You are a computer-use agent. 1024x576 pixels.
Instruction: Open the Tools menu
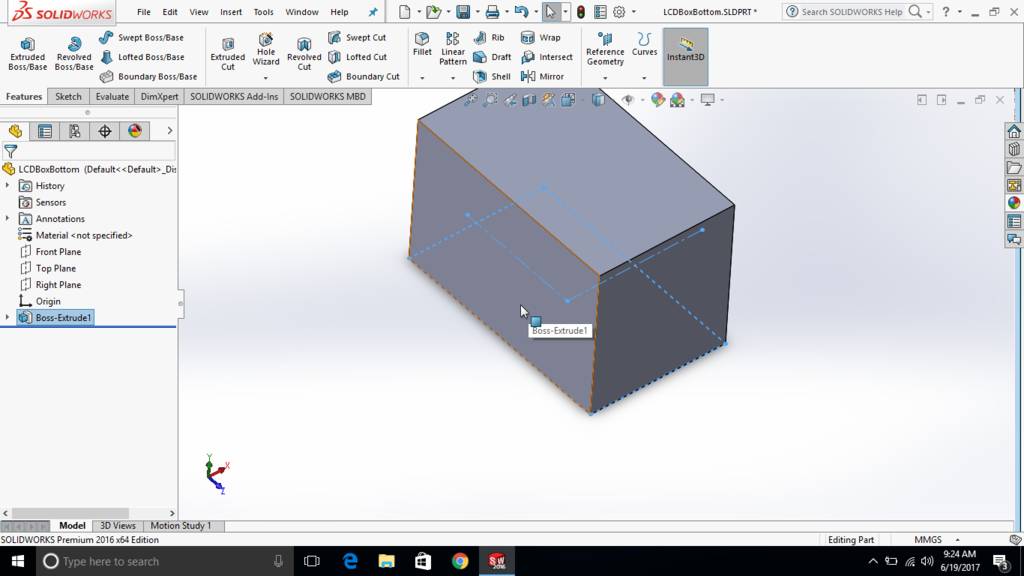(263, 12)
